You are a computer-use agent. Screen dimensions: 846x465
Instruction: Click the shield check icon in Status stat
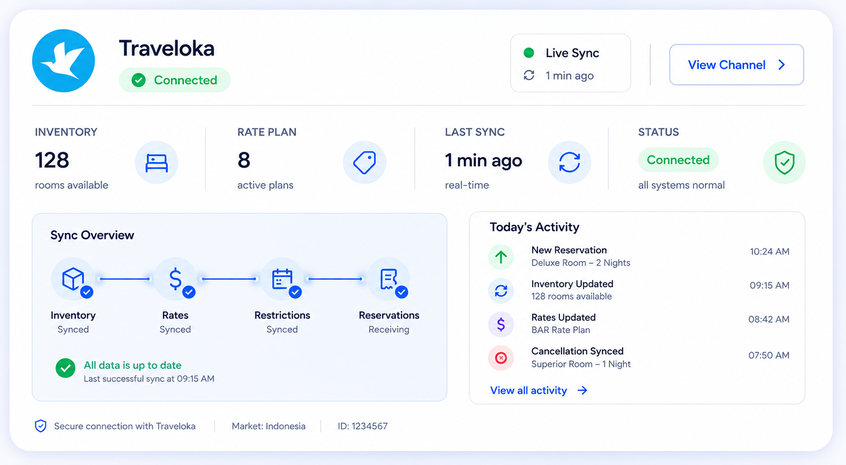[784, 162]
